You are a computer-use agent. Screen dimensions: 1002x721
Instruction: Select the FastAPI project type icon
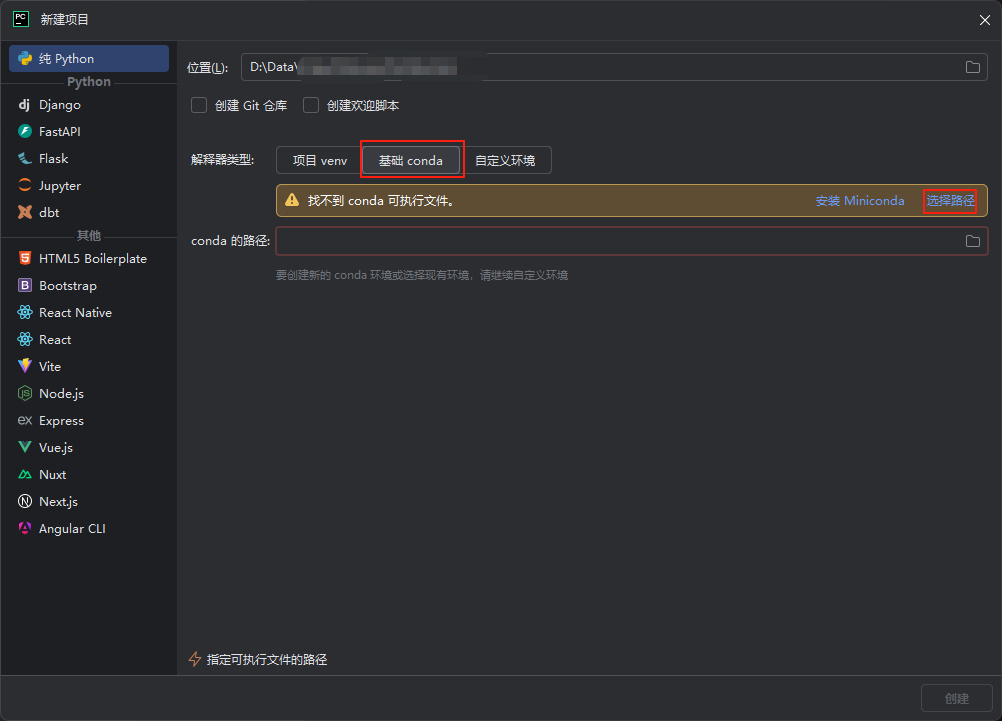[x=24, y=131]
